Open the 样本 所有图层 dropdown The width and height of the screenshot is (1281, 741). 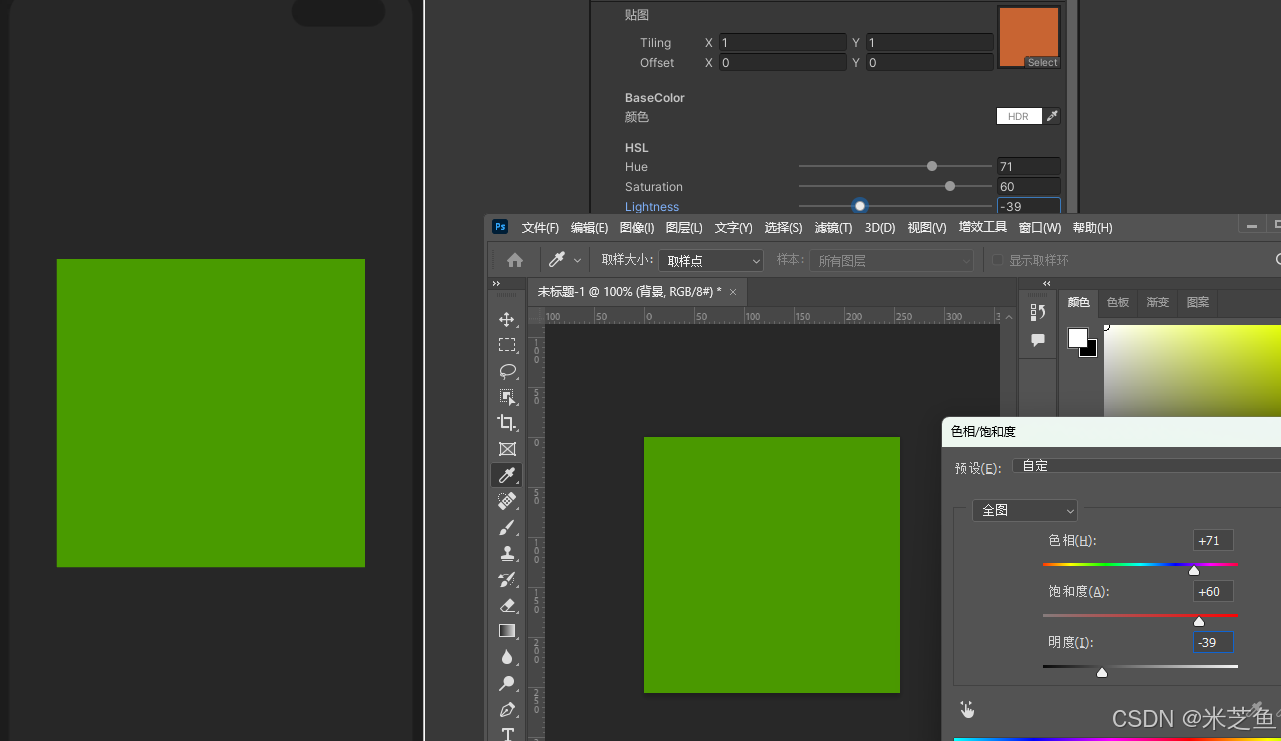point(891,260)
